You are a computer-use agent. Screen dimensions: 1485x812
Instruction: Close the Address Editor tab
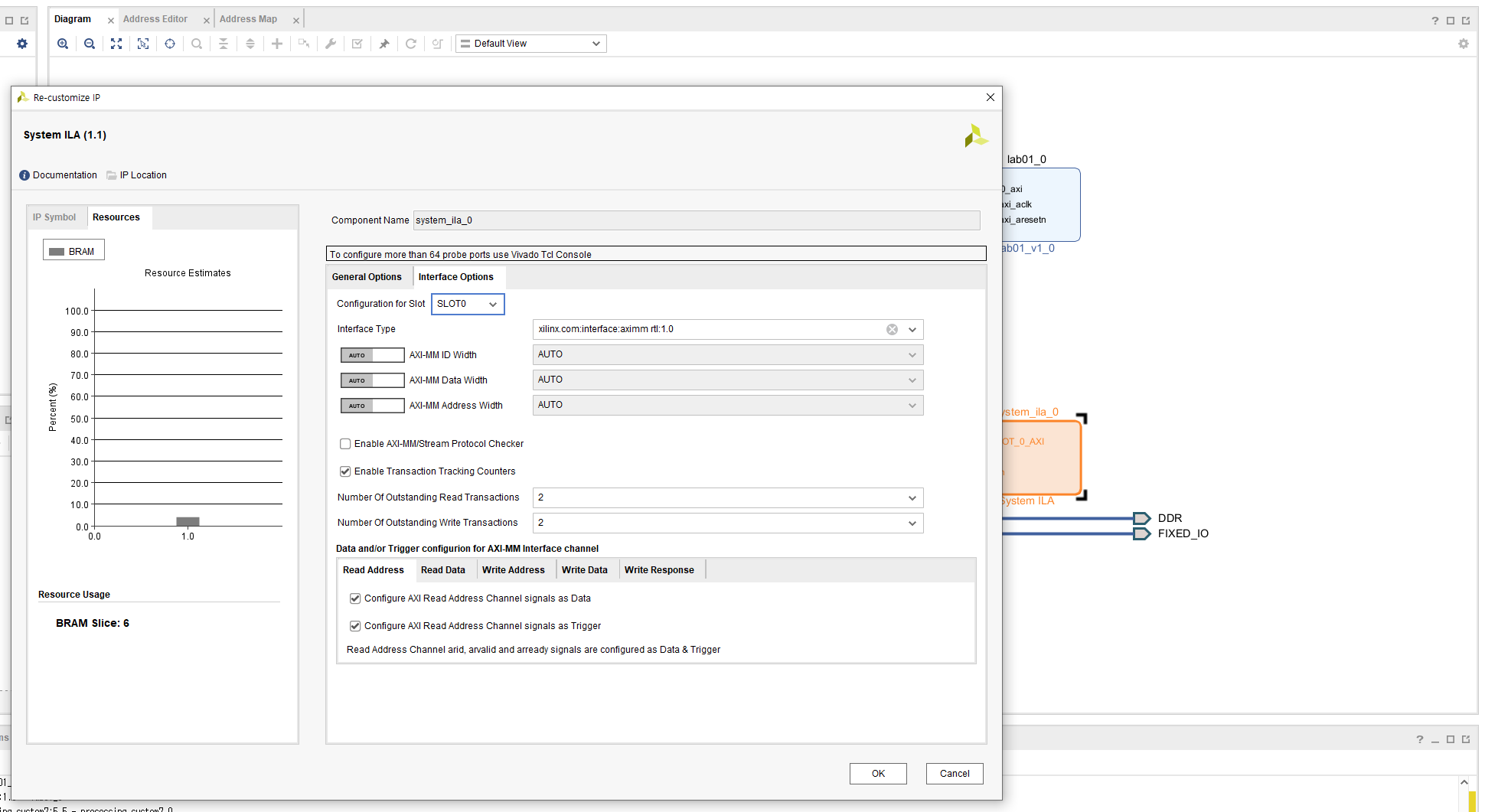[x=207, y=21]
